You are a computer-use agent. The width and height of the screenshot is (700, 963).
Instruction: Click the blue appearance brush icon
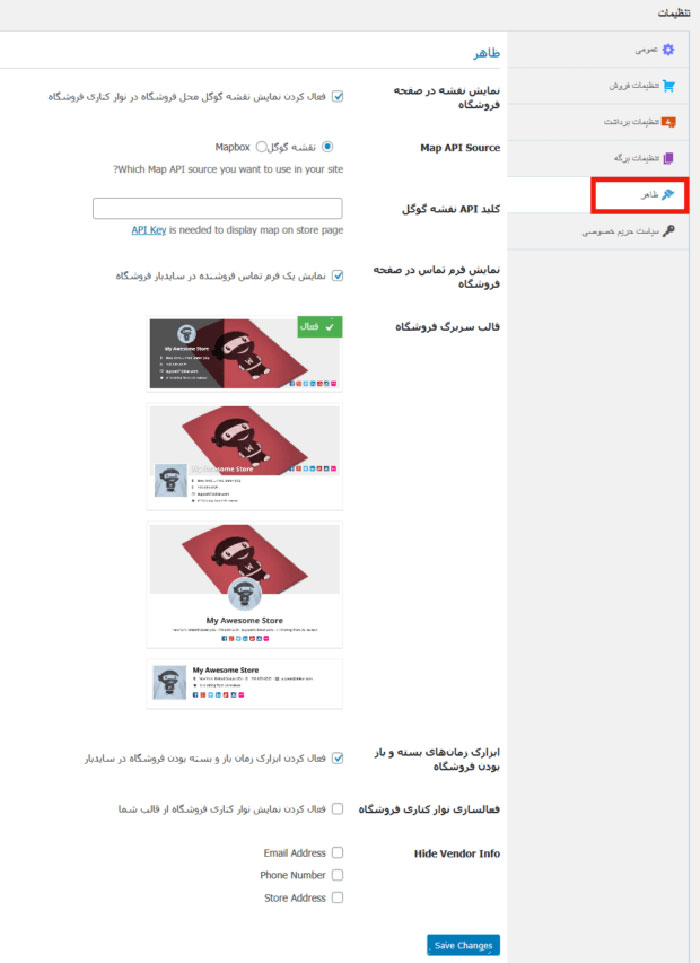pos(667,195)
